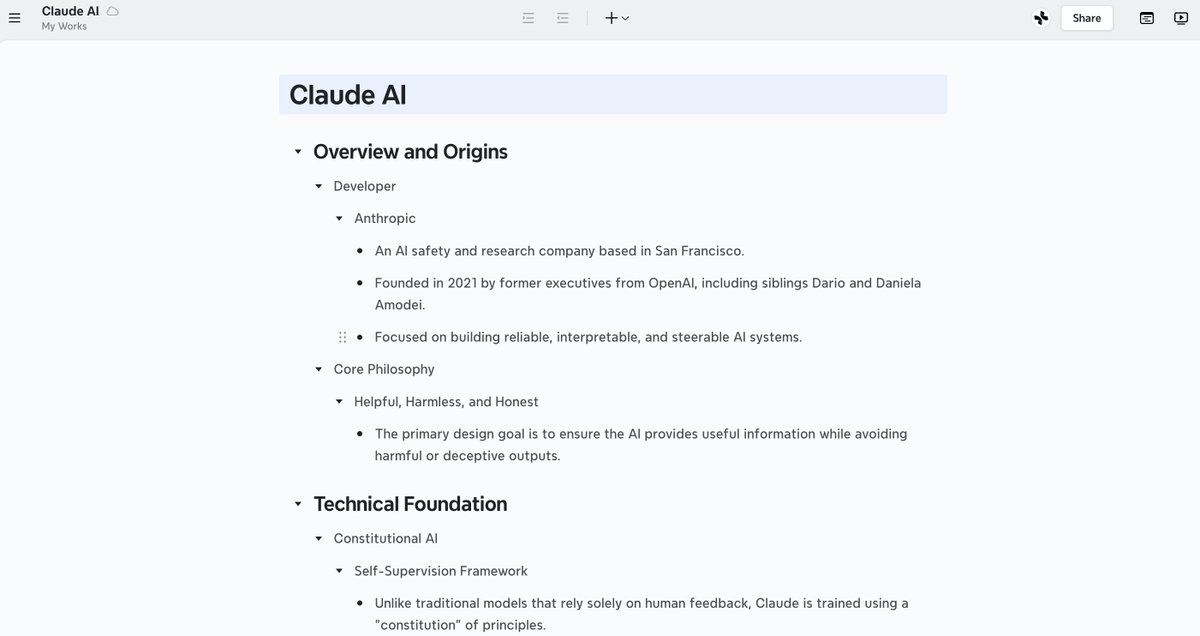Collapse the Core Philosophy node
The height and width of the screenshot is (636, 1200).
coord(319,369)
